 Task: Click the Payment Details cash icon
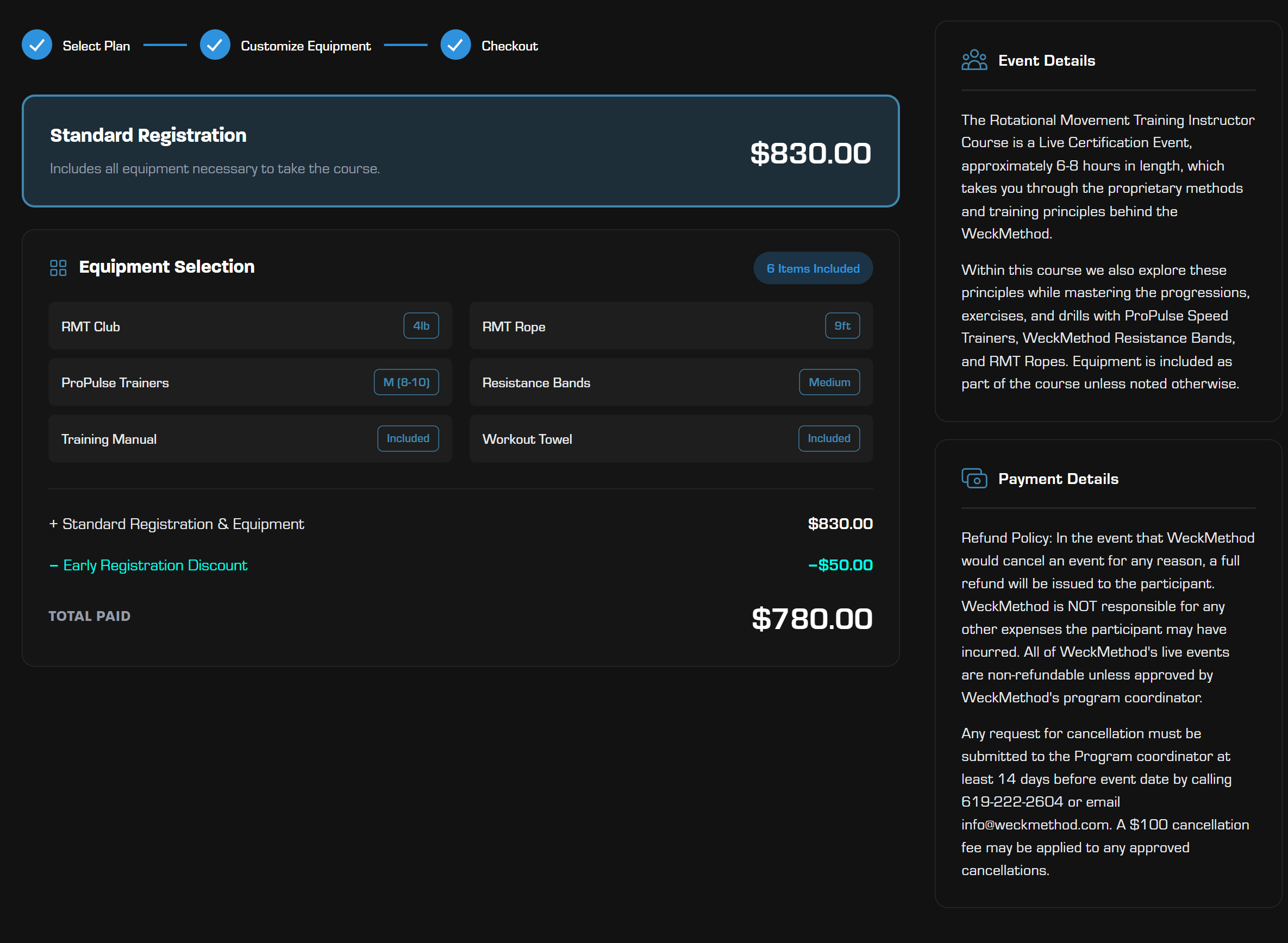[974, 479]
